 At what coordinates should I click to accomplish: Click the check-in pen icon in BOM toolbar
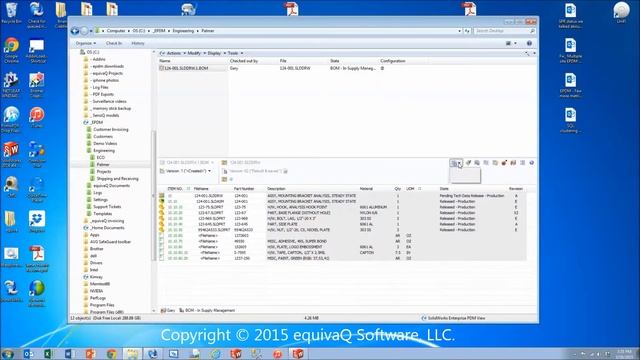point(468,163)
